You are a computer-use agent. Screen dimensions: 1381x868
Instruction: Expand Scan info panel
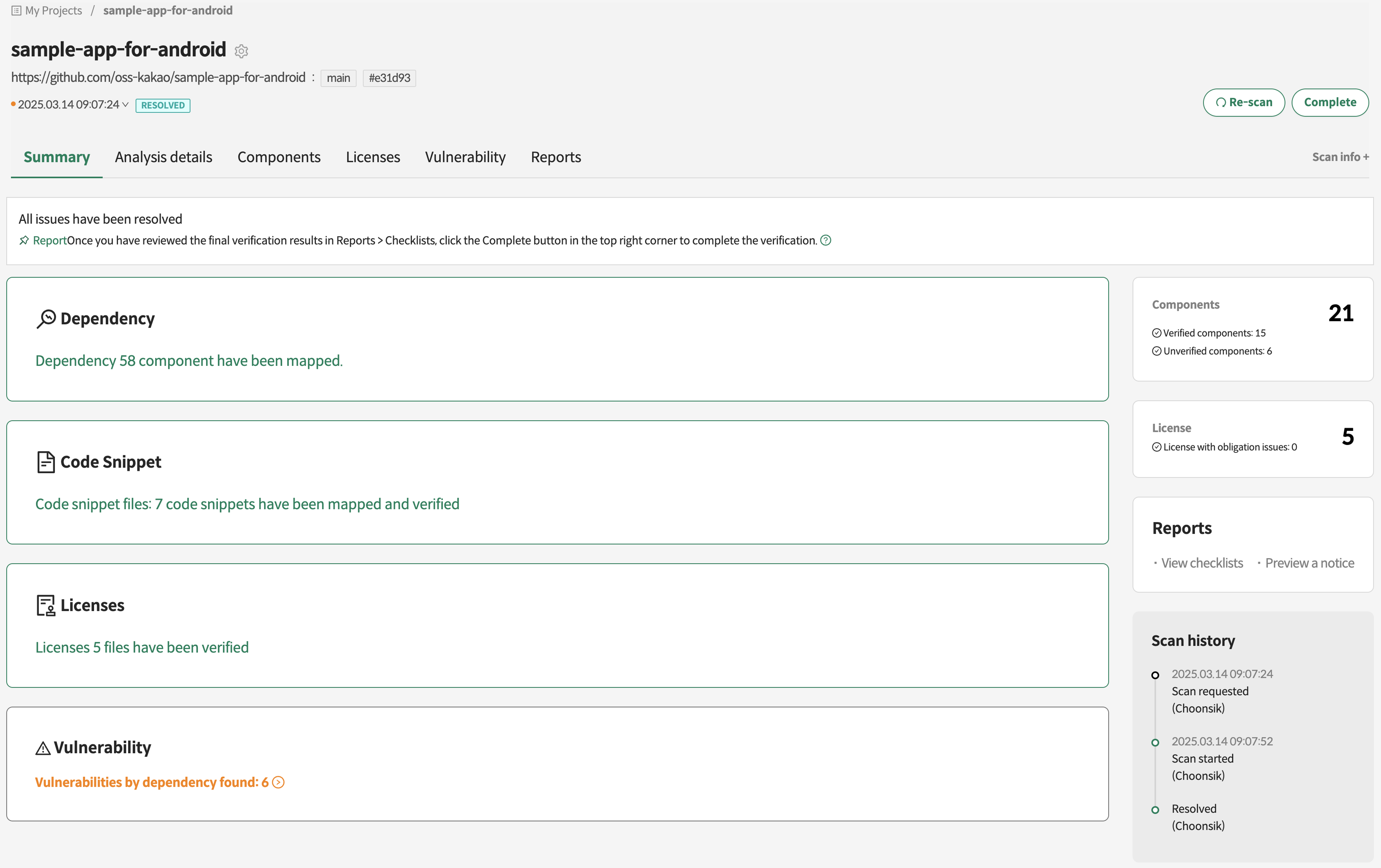(1340, 157)
